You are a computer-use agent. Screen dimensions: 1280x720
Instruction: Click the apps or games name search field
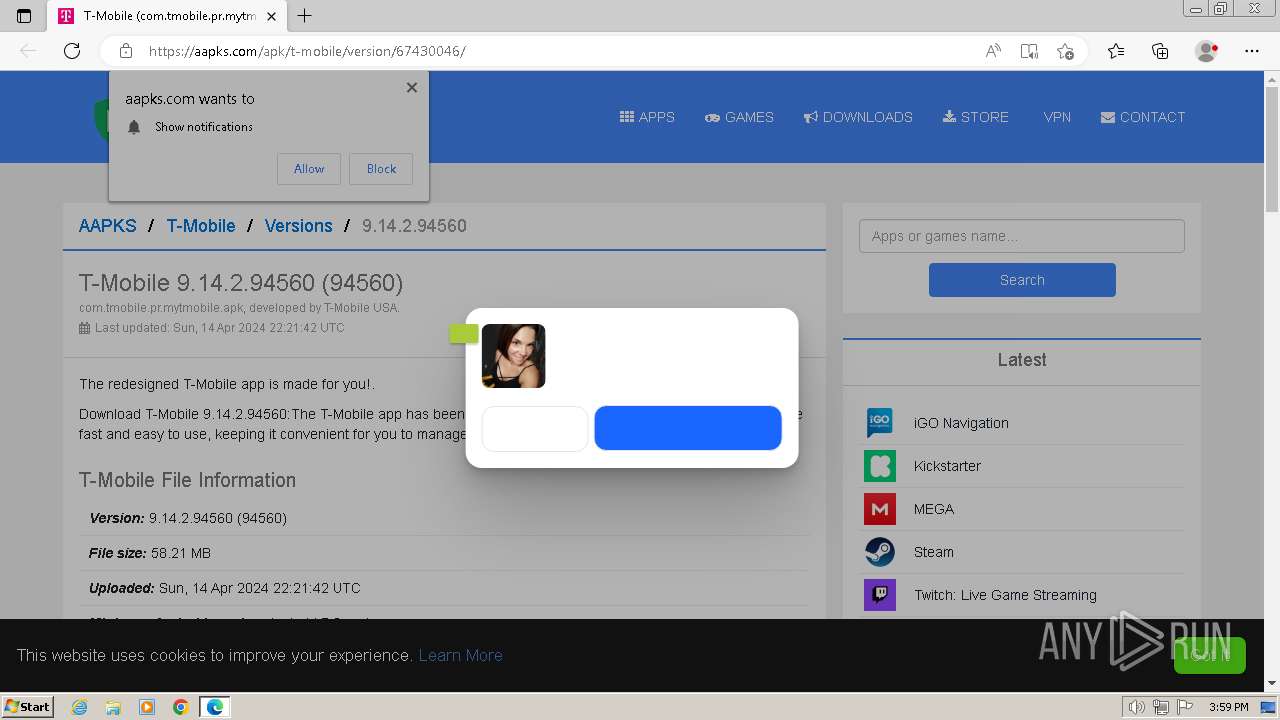click(1022, 236)
